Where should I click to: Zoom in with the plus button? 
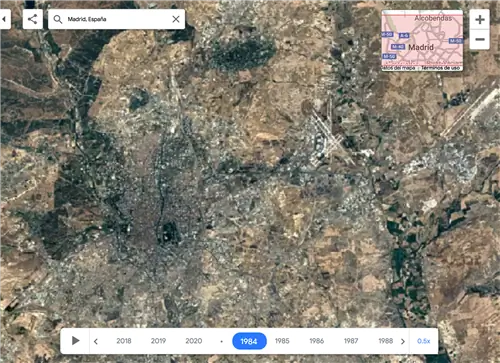(x=480, y=19)
